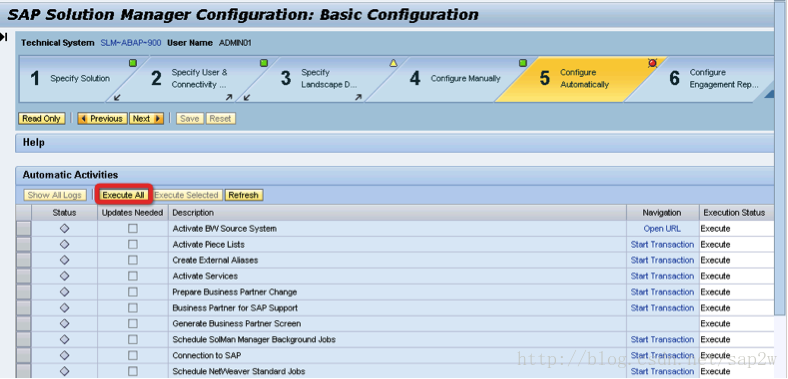The height and width of the screenshot is (379, 788).
Task: Select row header for Activate Piece Lists
Action: click(x=24, y=244)
